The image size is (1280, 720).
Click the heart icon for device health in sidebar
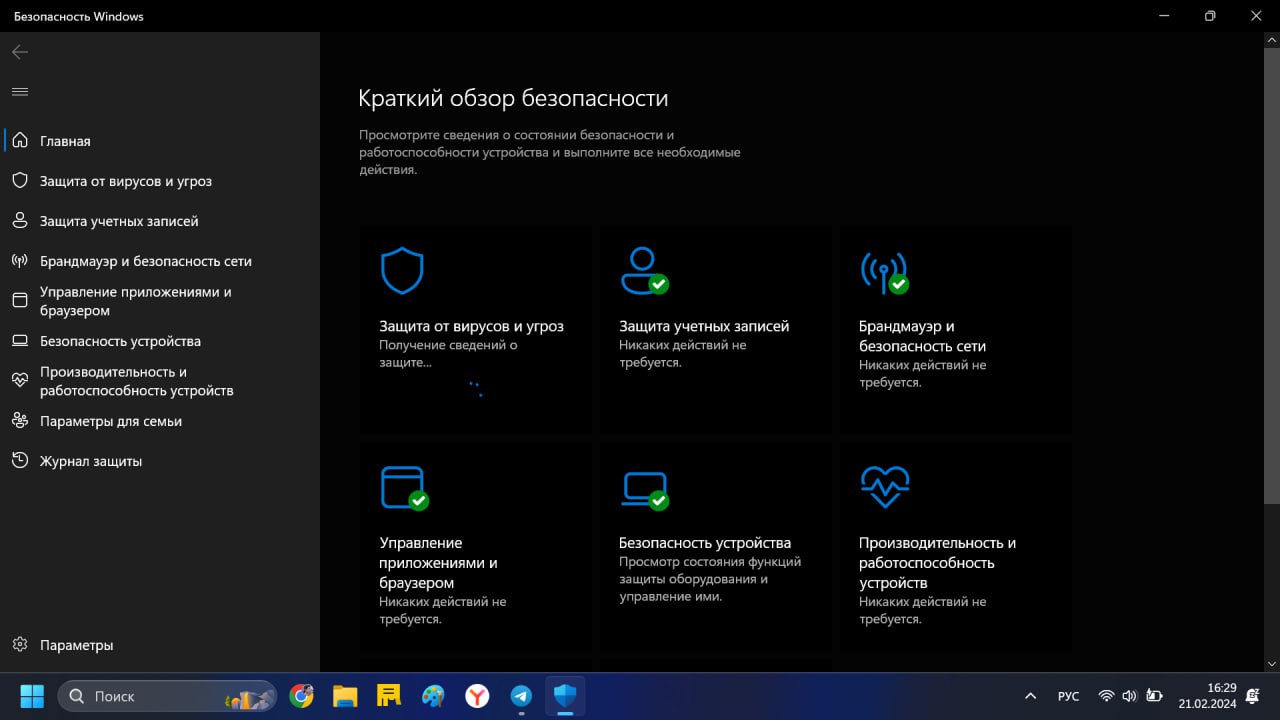click(x=20, y=381)
